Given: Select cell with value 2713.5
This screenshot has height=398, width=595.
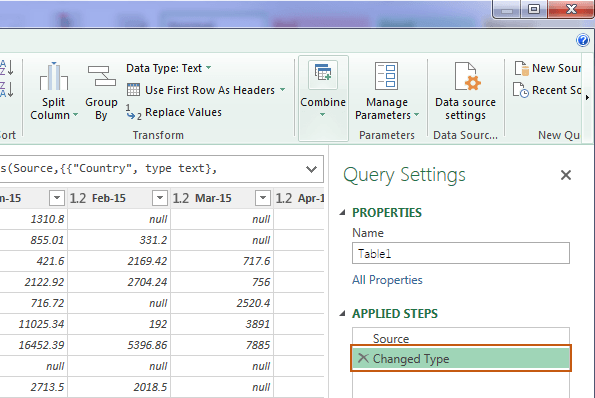Looking at the screenshot, I should pos(33,387).
